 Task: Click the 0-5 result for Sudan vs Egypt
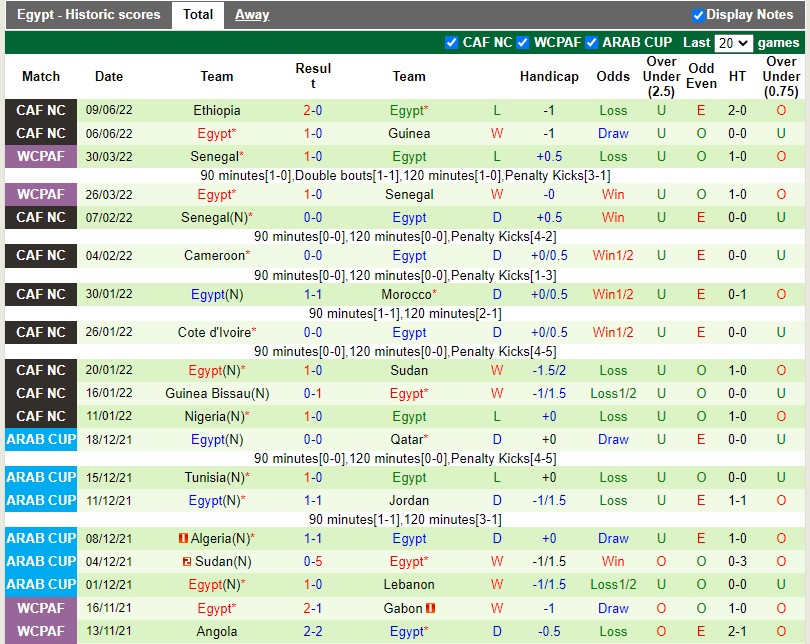click(x=313, y=561)
